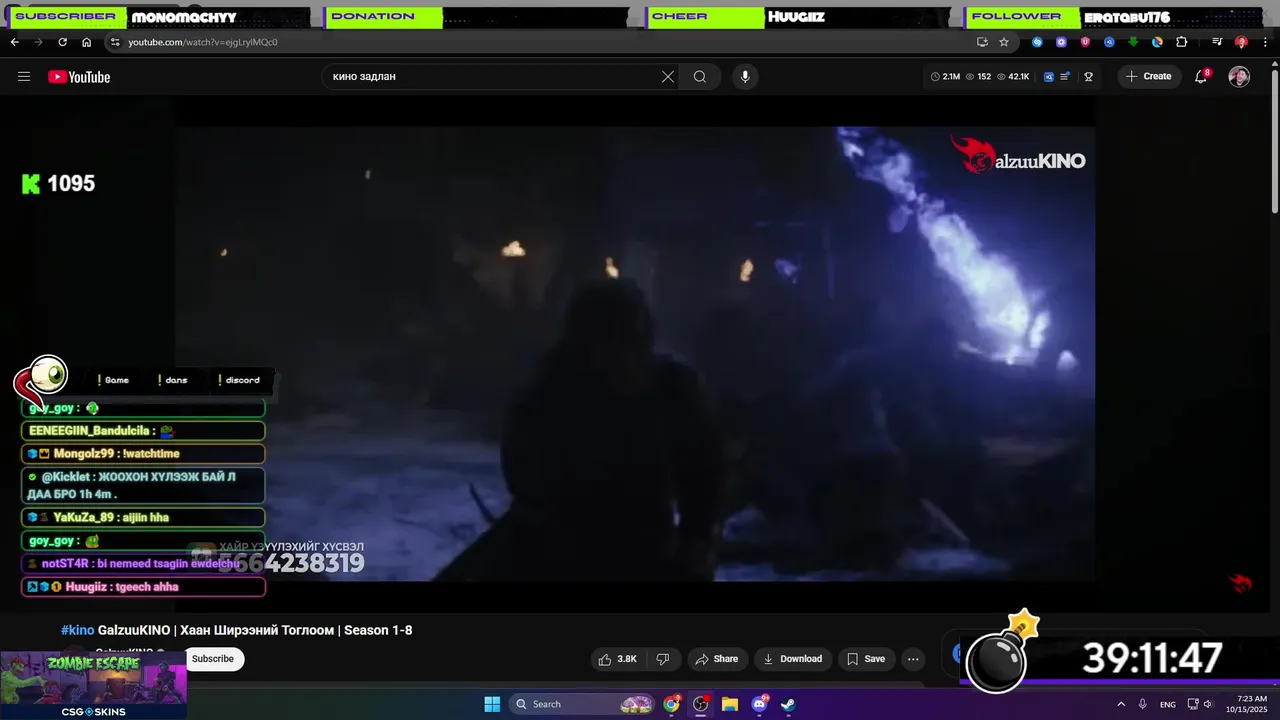This screenshot has height=720, width=1280.
Task: Click the 152 views stat
Action: (978, 77)
